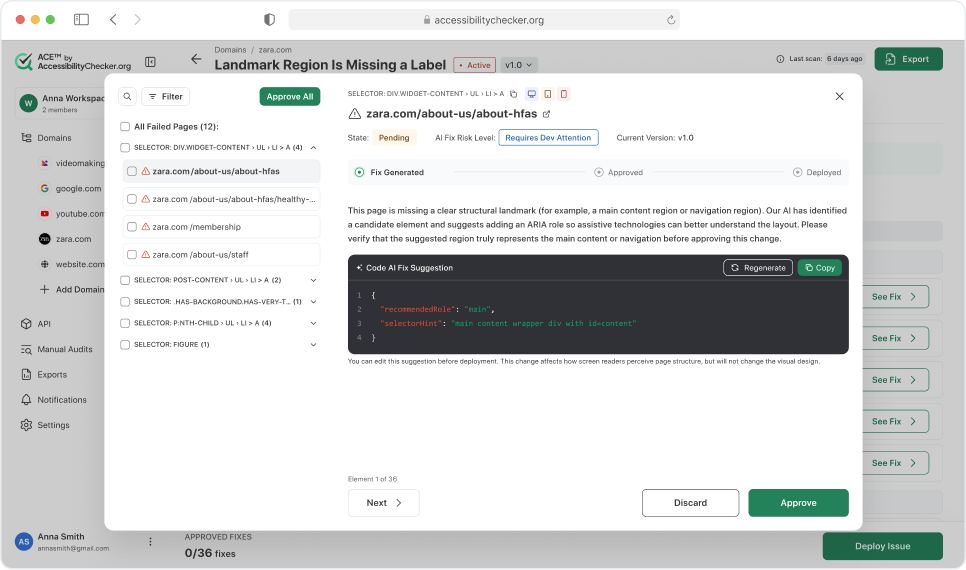
Task: Check the zara.com/about-us/staff checkbox
Action: coord(132,254)
